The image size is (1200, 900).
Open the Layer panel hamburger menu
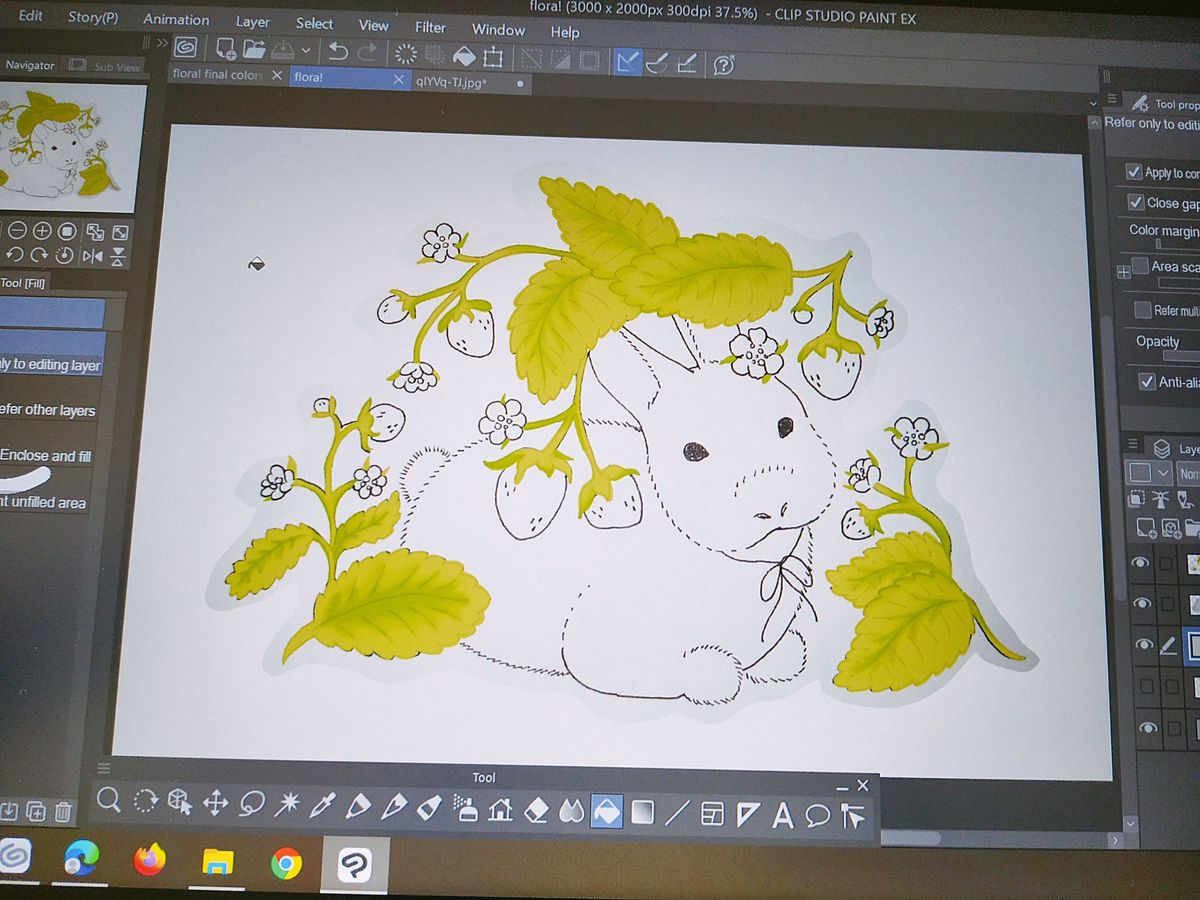(1132, 445)
